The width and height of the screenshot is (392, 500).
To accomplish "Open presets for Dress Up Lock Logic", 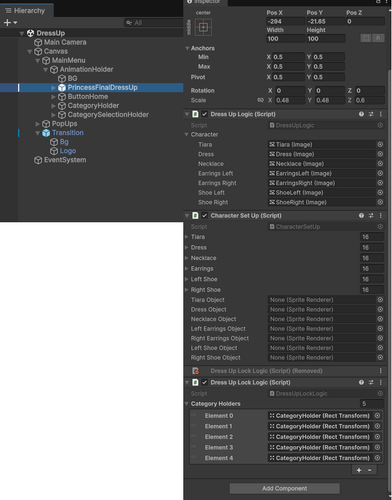I will tap(371, 382).
